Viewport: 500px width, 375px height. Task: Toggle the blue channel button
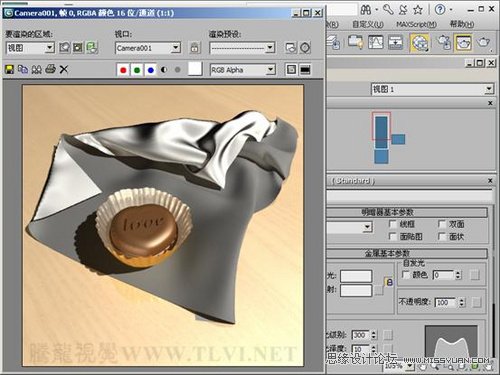[151, 70]
